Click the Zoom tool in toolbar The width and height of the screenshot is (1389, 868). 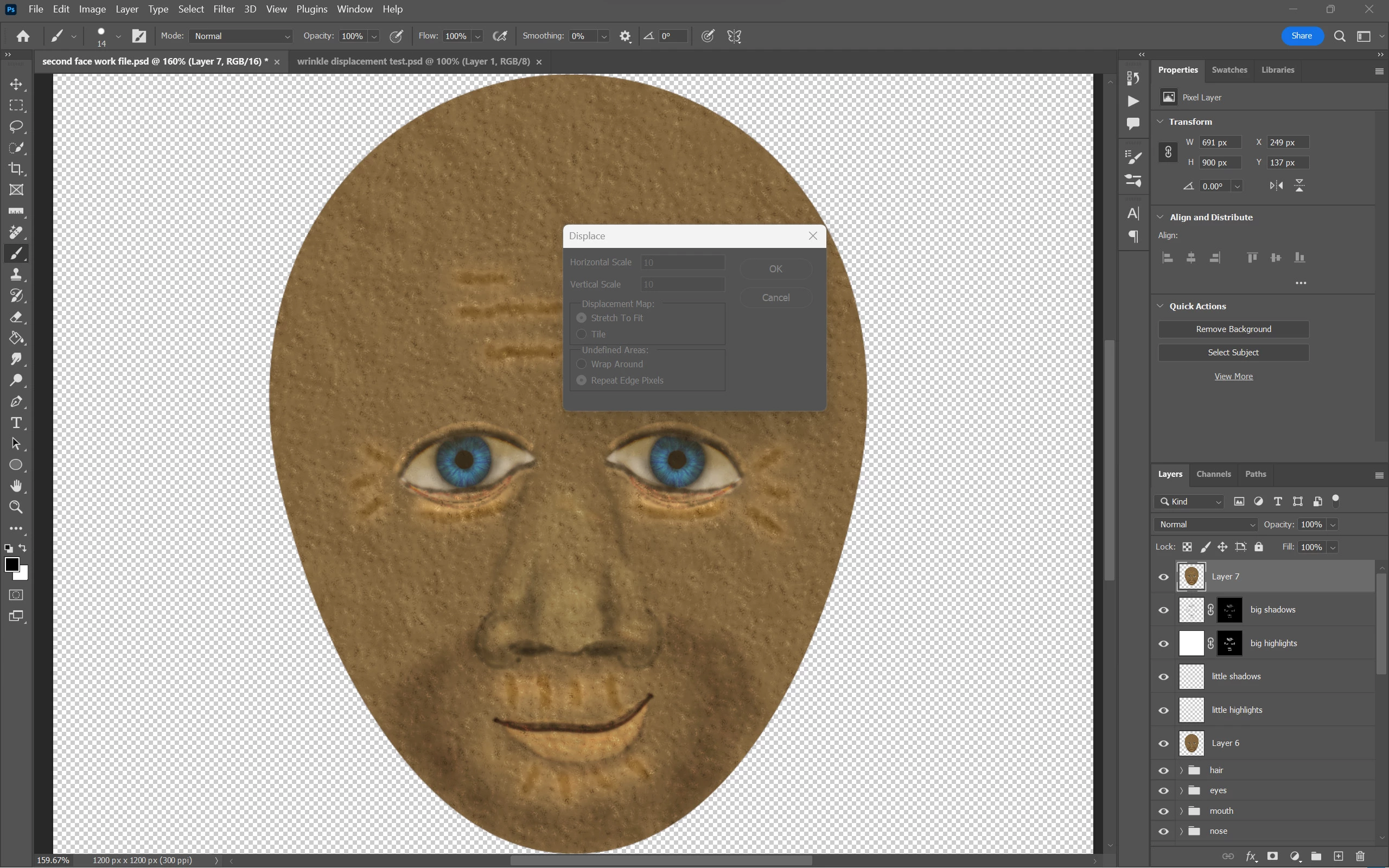[16, 507]
